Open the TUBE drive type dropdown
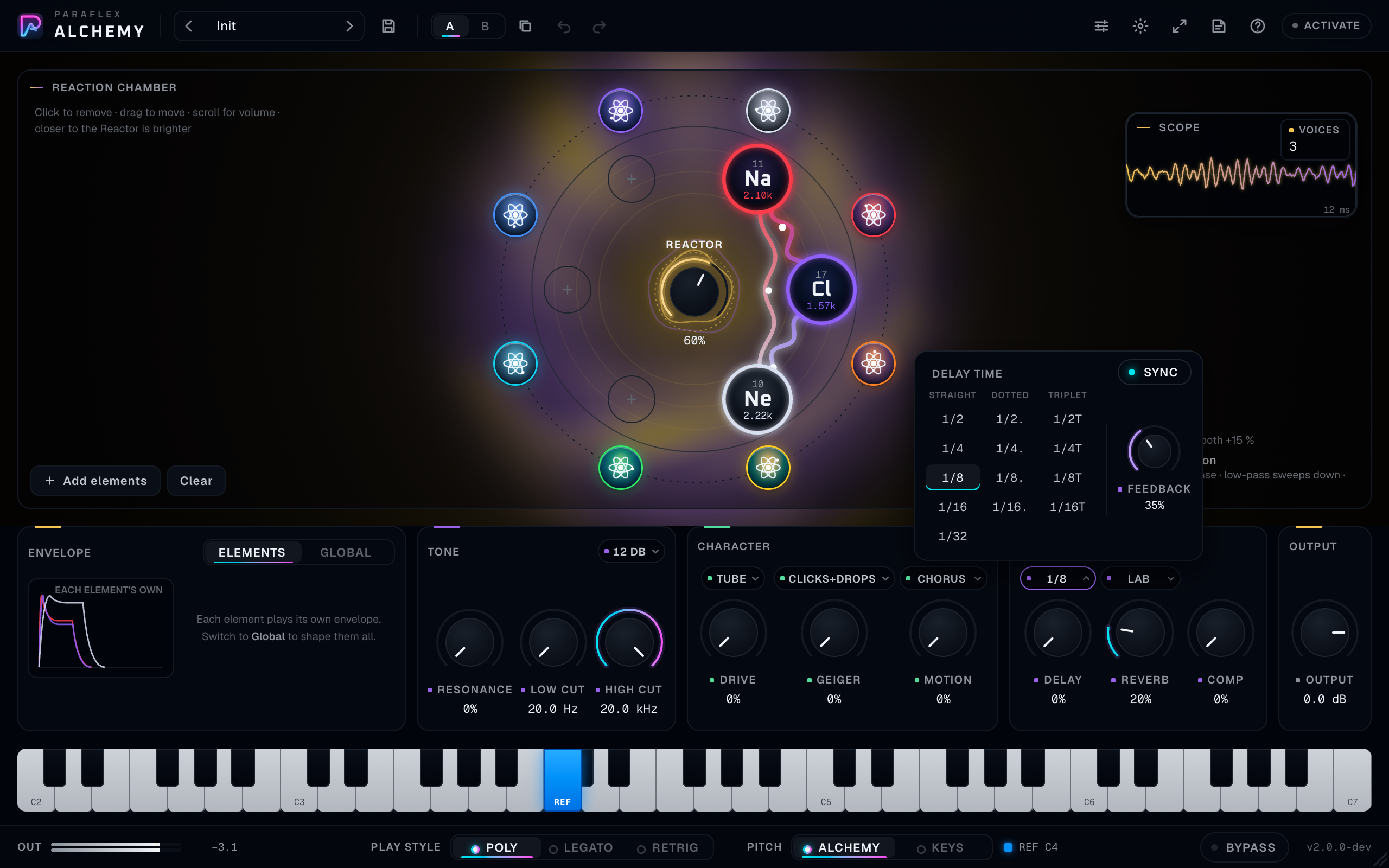 [733, 578]
